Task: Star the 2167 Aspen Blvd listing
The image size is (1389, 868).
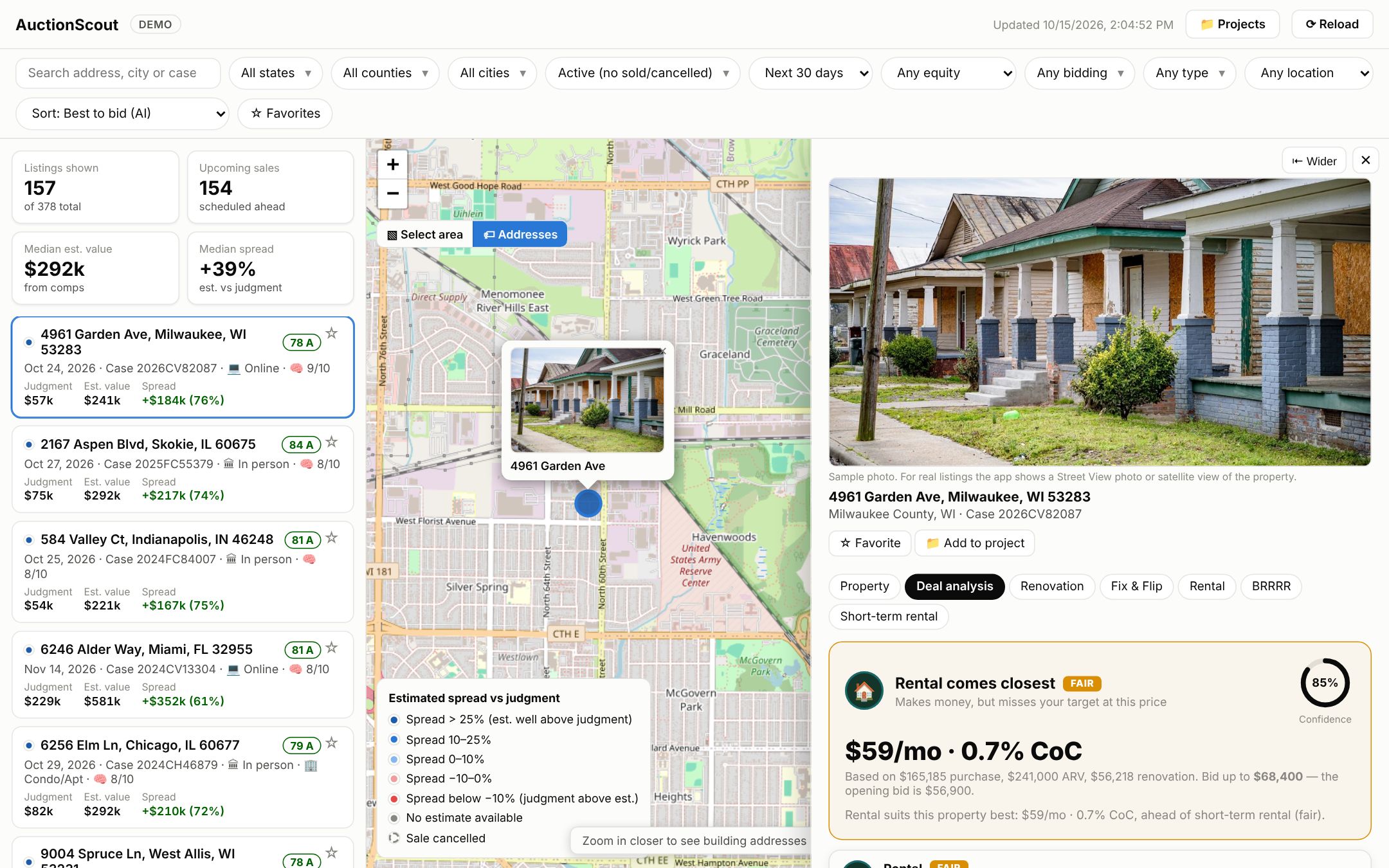Action: 332,442
